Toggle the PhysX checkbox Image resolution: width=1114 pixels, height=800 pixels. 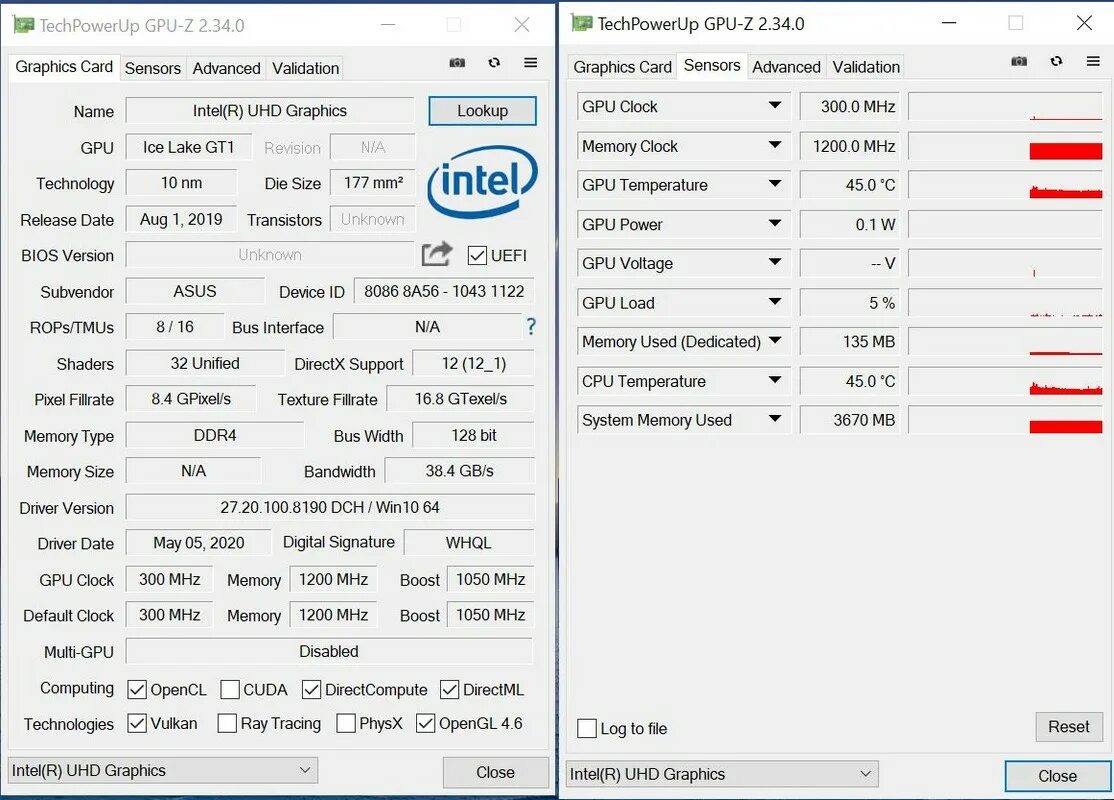tap(346, 723)
